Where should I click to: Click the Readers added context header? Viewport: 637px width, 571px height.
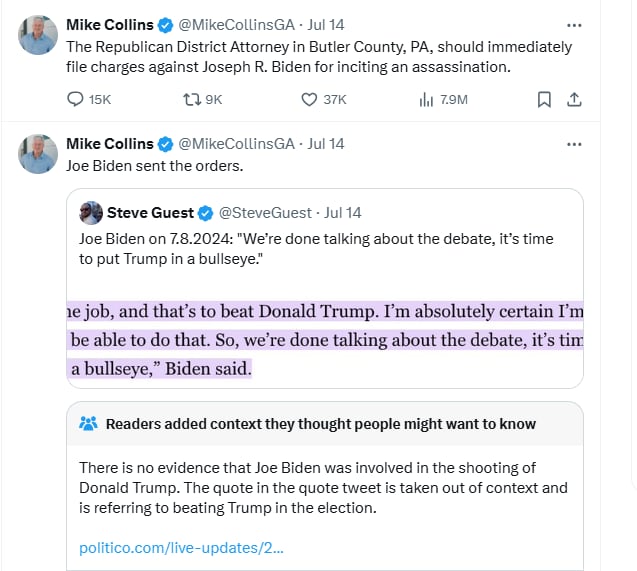[320, 424]
